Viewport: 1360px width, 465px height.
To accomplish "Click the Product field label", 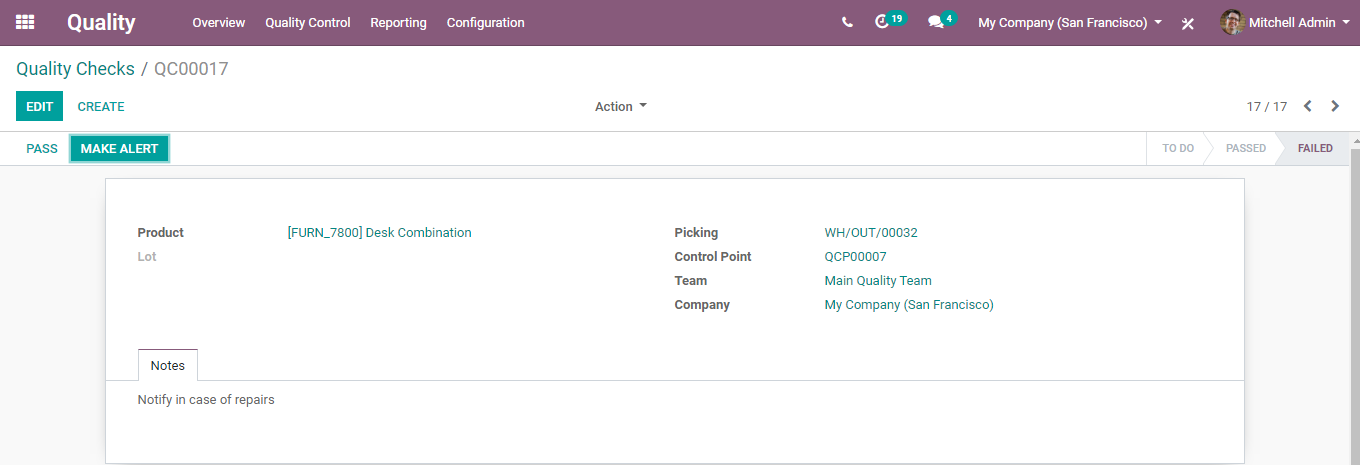I will pyautogui.click(x=160, y=232).
